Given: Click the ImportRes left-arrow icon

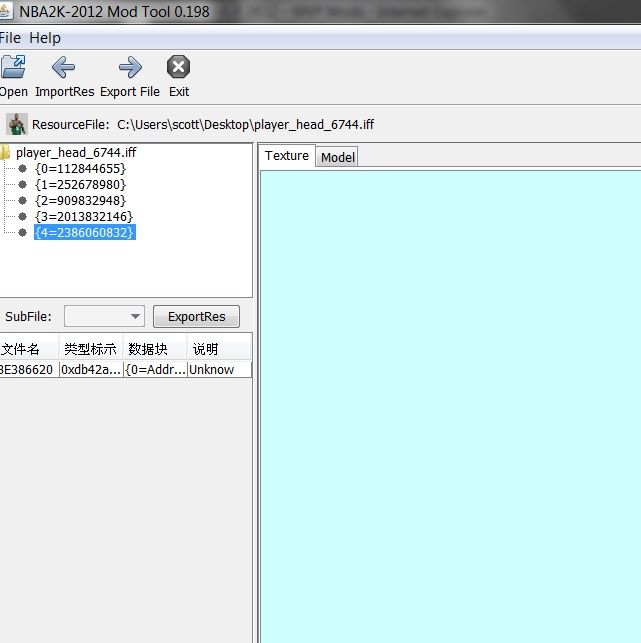Looking at the screenshot, I should [x=64, y=67].
